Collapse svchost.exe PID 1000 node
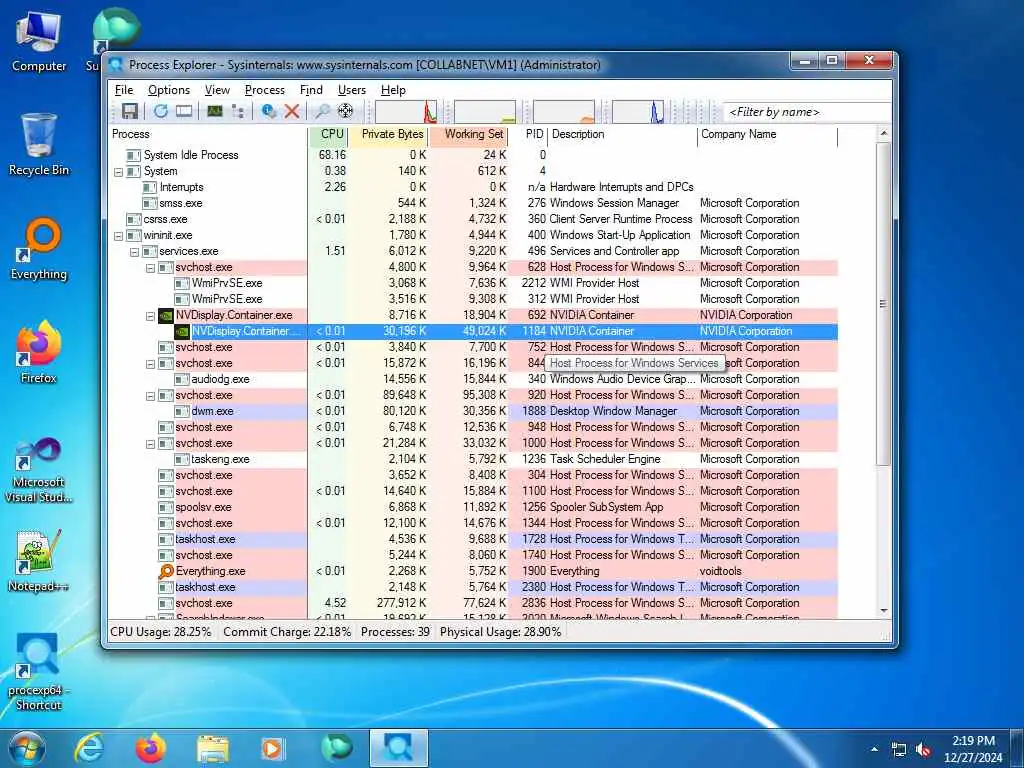This screenshot has width=1024, height=768. point(150,444)
